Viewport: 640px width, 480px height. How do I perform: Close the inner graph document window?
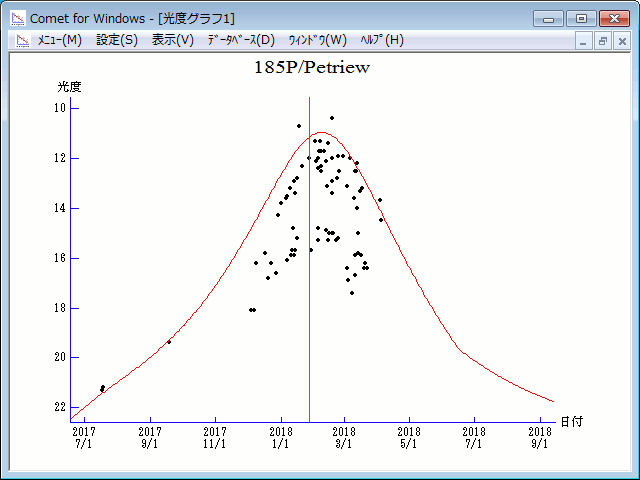pyautogui.click(x=621, y=41)
